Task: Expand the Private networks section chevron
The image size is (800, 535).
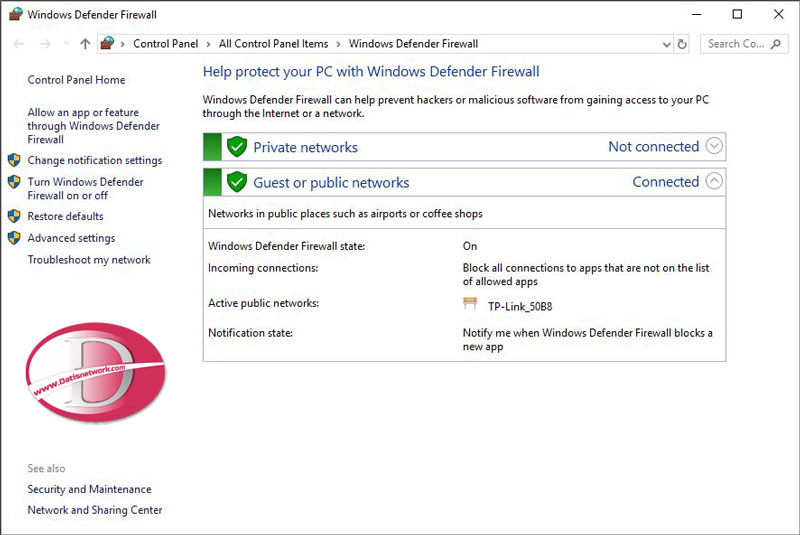Action: [x=714, y=146]
